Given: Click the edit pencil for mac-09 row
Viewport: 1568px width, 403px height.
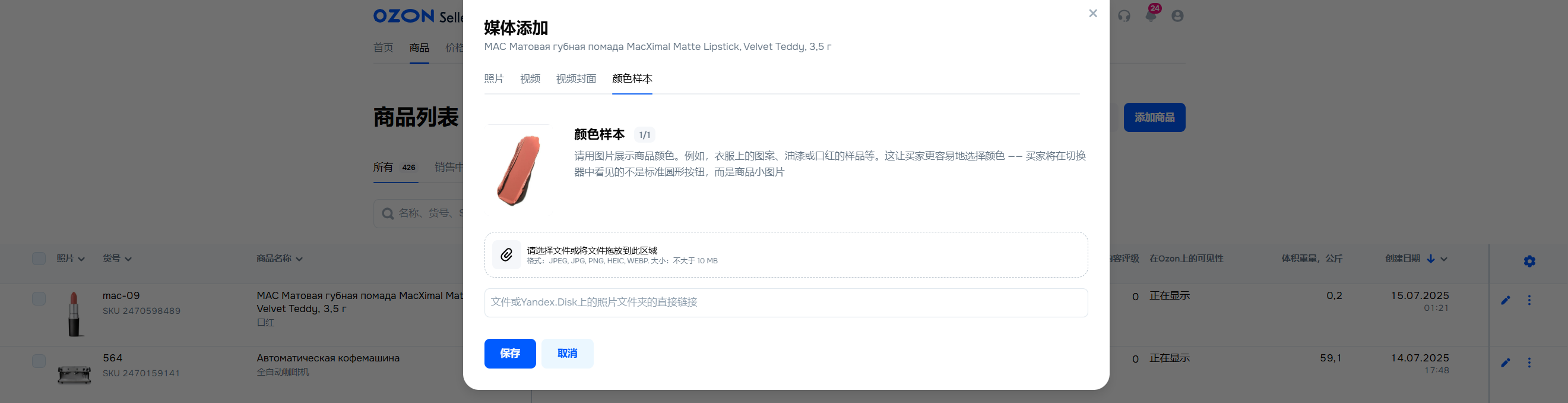Looking at the screenshot, I should (1505, 300).
